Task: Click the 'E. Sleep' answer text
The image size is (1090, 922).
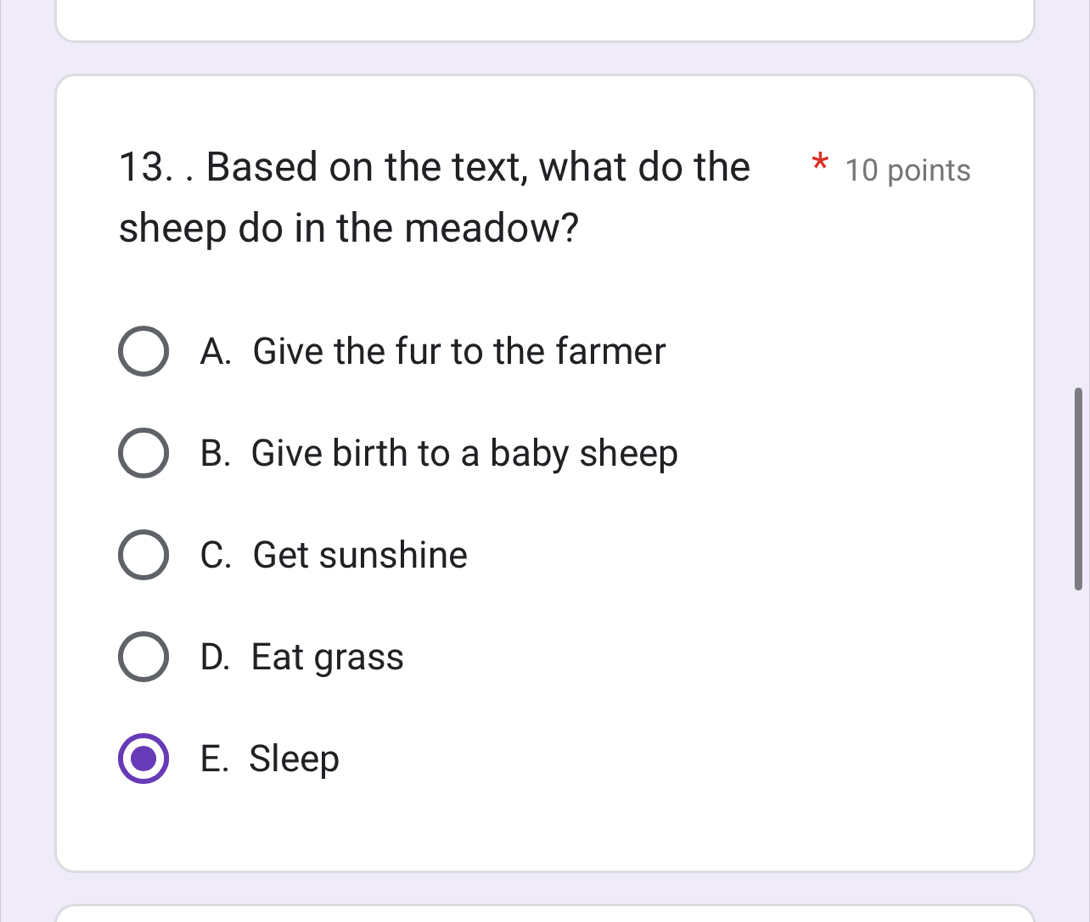Action: tap(270, 759)
